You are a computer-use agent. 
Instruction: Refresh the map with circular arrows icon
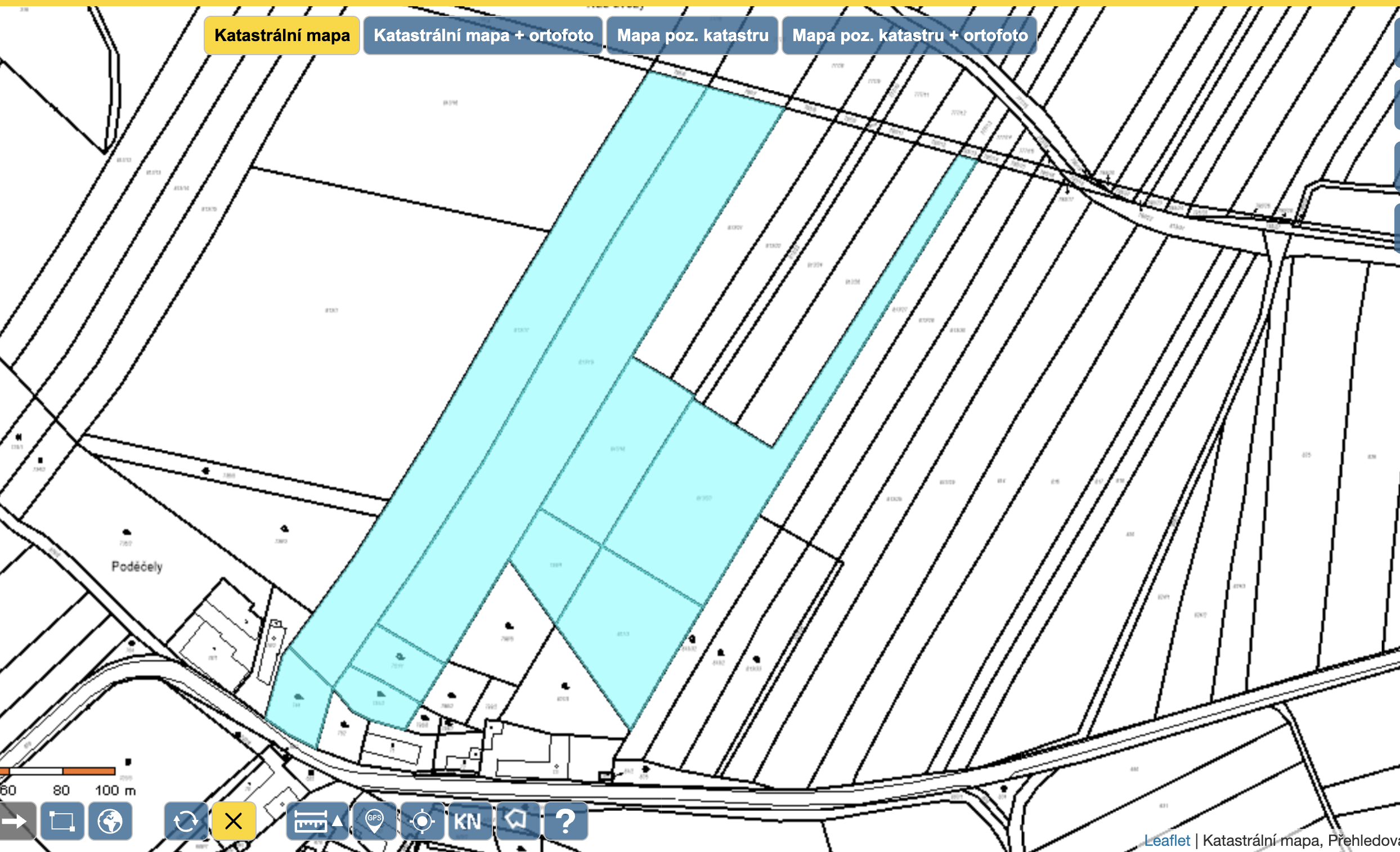(x=186, y=821)
